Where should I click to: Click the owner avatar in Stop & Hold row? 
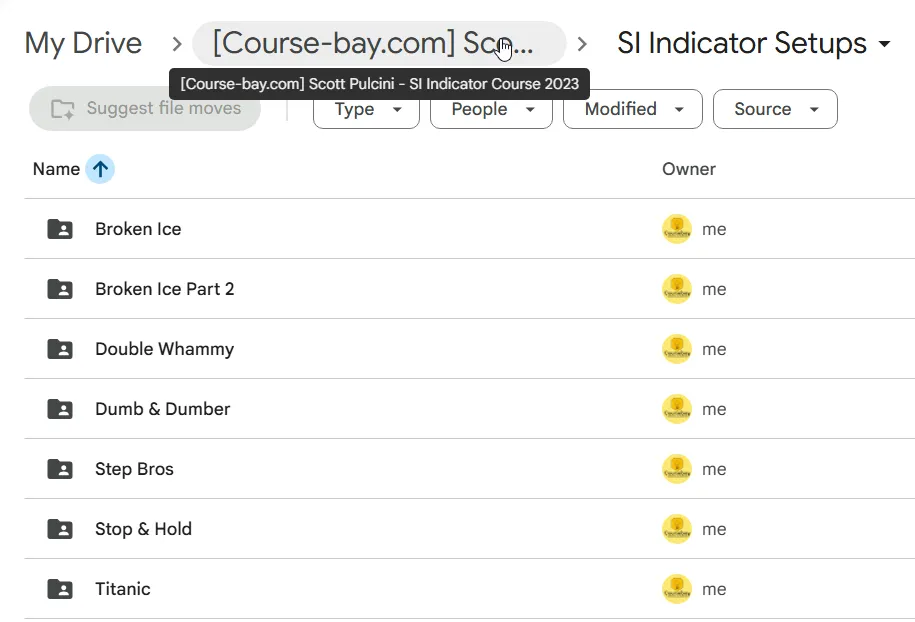click(x=677, y=529)
